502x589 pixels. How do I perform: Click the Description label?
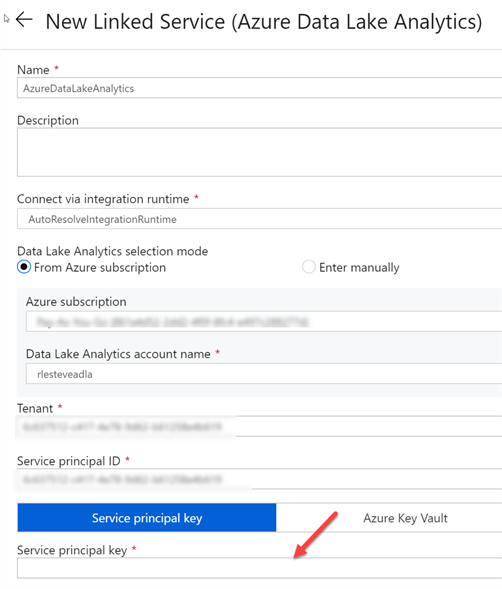point(48,120)
